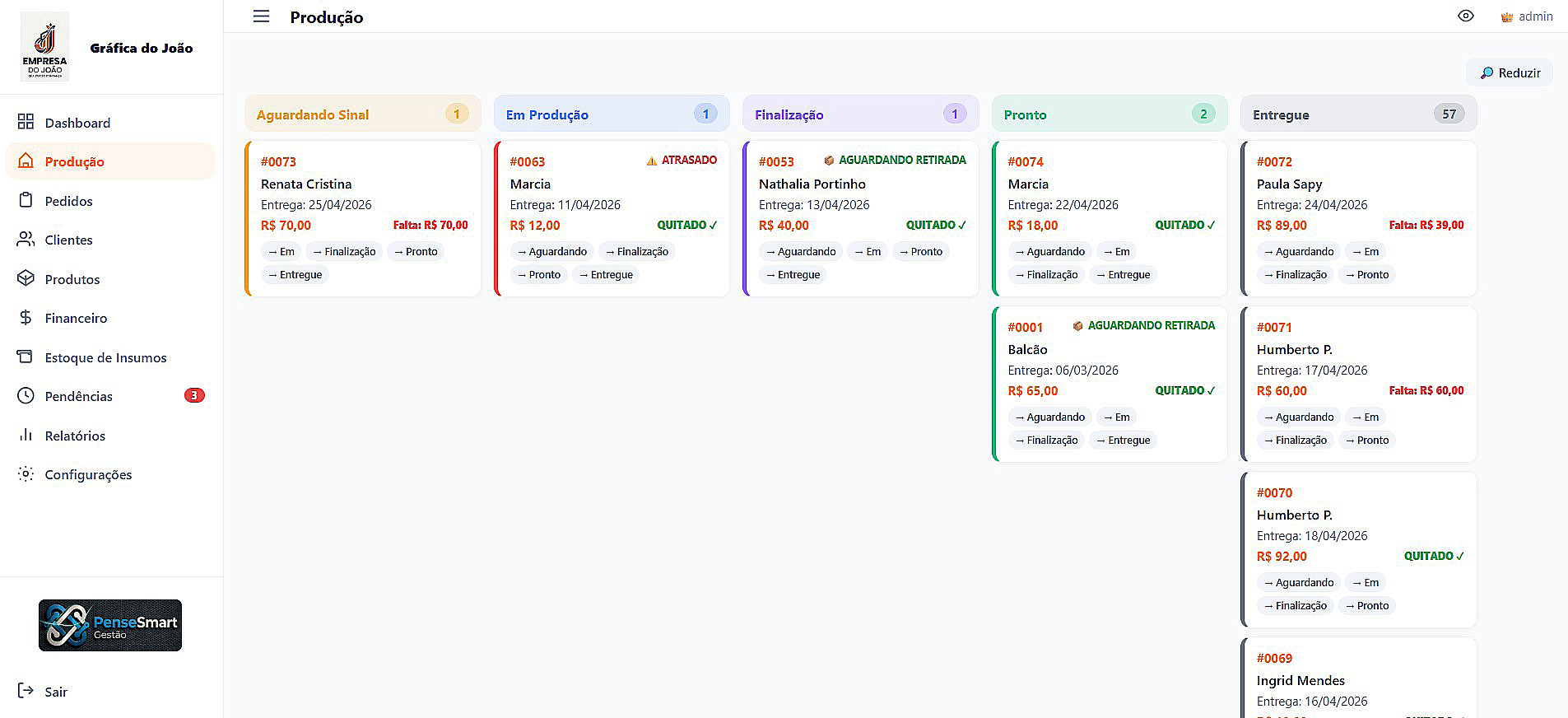
Task: Click Aguardando Retirada package icon on #0001
Action: 1077,326
